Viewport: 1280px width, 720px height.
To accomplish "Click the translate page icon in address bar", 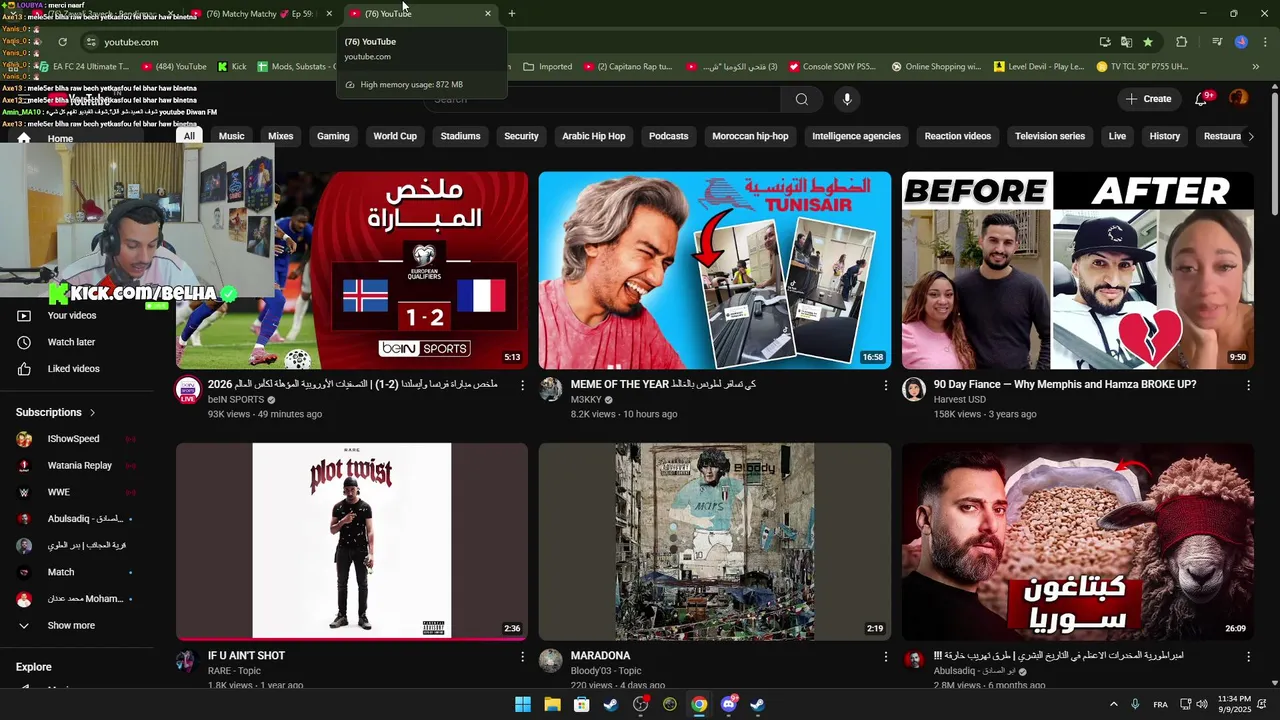I will [x=1126, y=42].
